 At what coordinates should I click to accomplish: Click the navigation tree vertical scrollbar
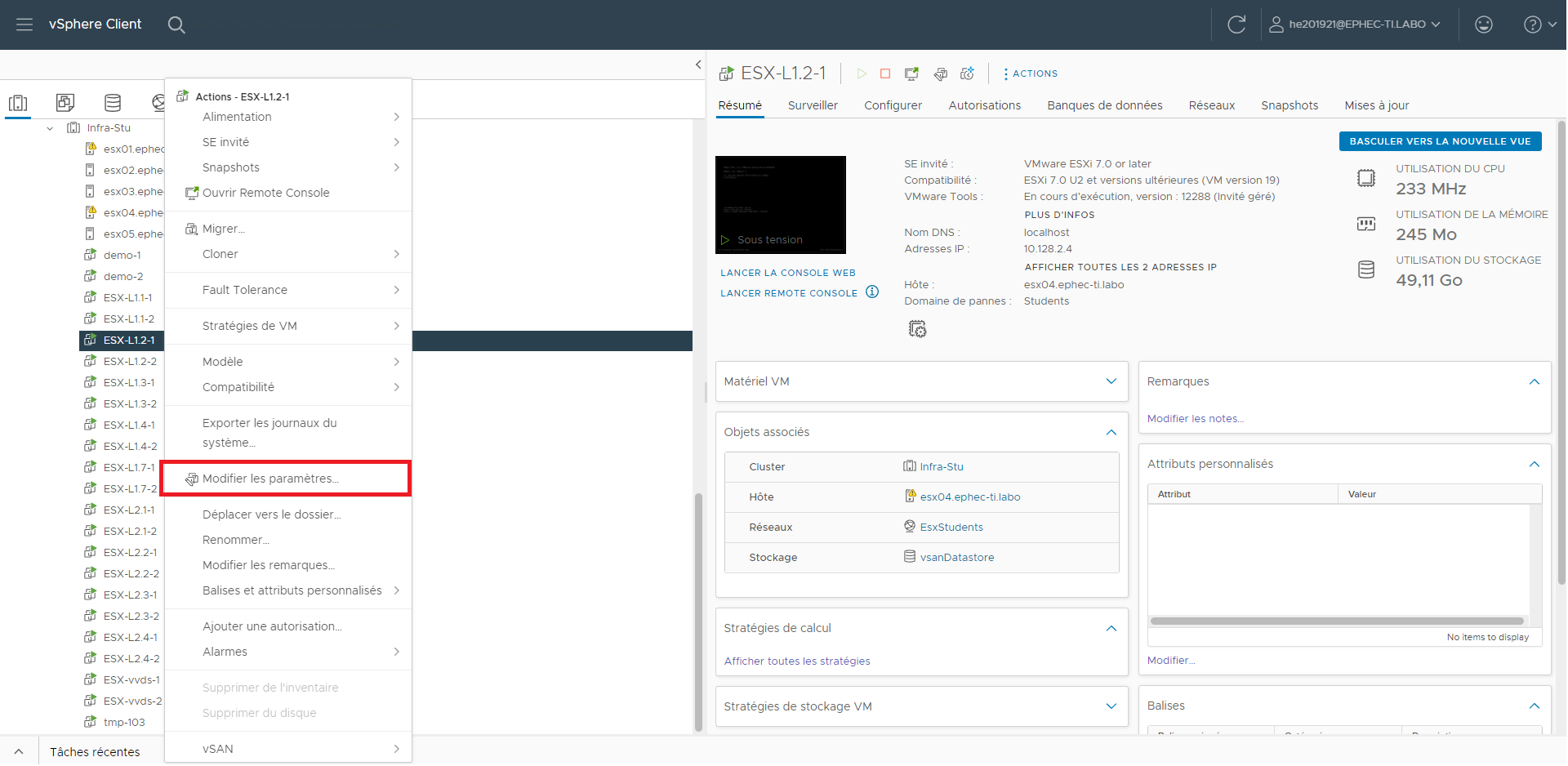[698, 612]
